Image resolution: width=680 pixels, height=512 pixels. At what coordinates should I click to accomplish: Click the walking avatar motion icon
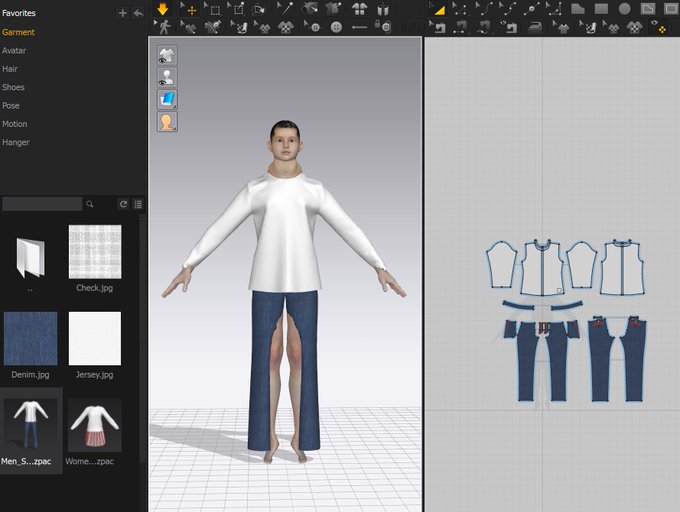tap(163, 27)
